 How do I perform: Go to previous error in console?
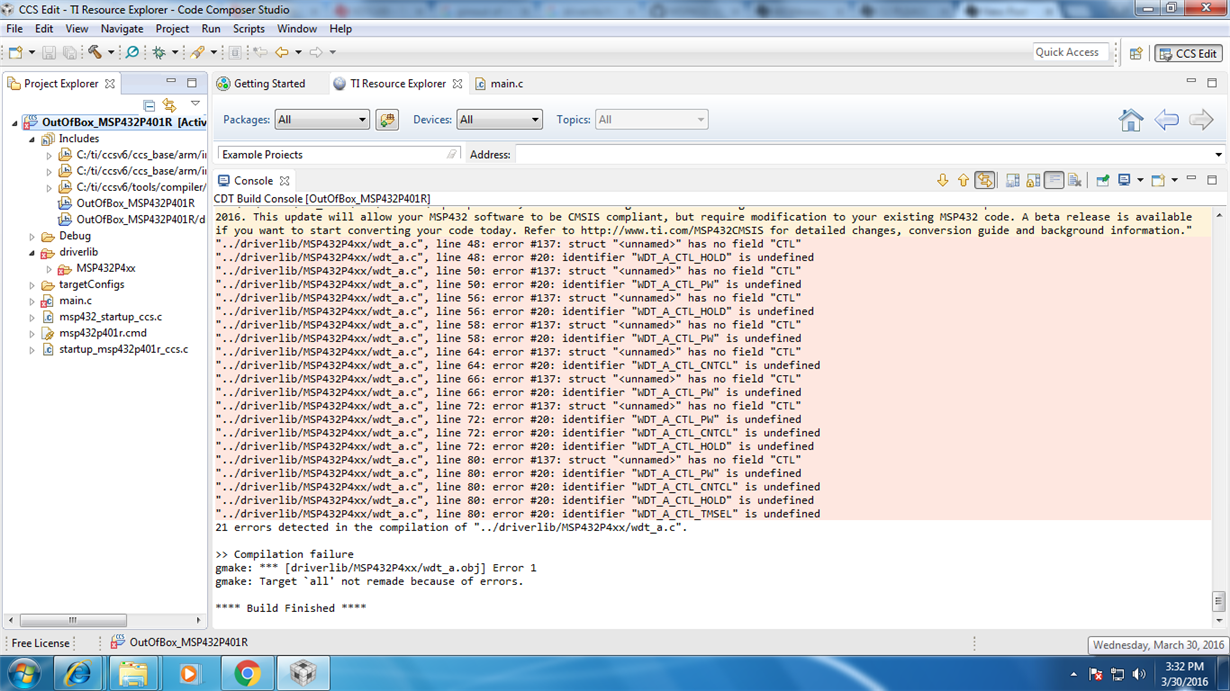[x=963, y=181]
